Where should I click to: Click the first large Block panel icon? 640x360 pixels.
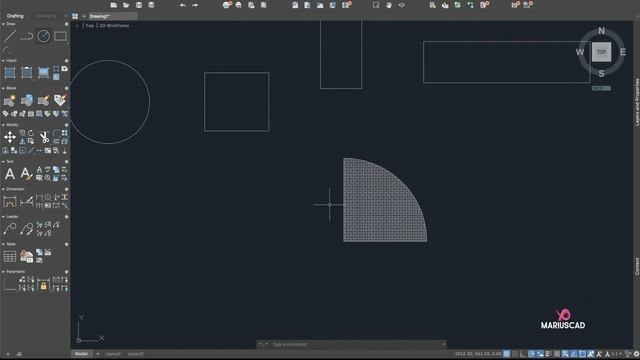coord(10,100)
